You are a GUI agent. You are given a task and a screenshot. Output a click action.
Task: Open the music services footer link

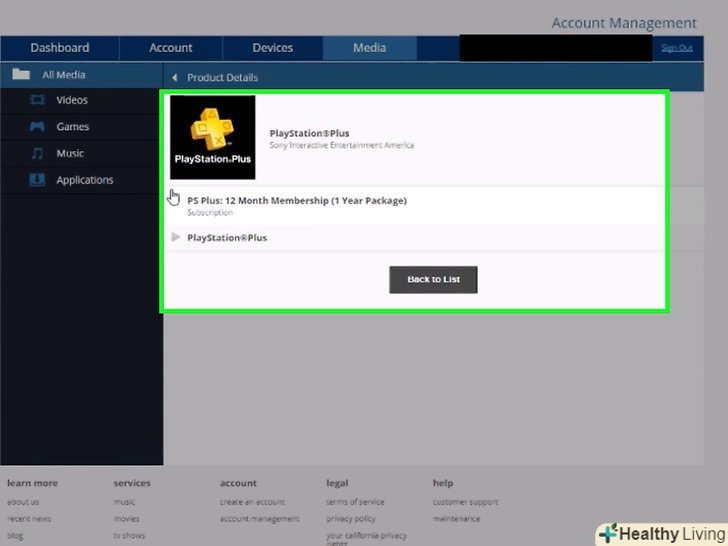coord(124,502)
